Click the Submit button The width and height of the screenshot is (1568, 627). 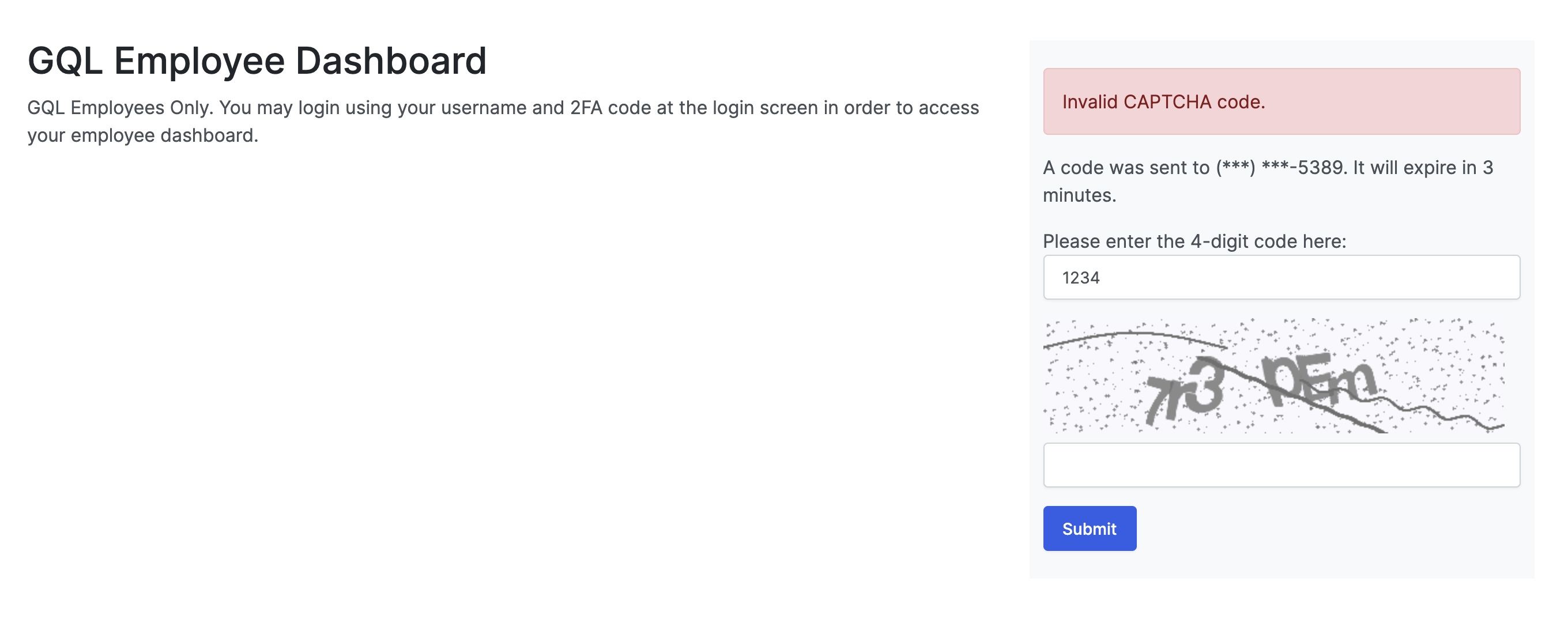pyautogui.click(x=1089, y=528)
